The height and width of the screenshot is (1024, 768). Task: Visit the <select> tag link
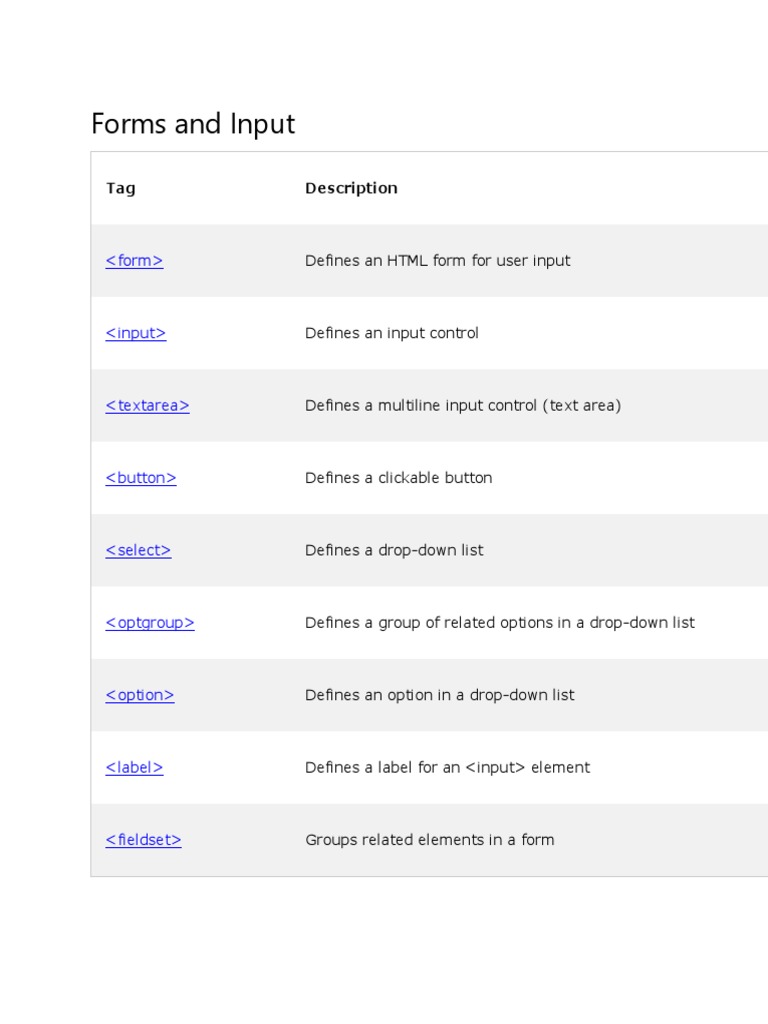[x=138, y=550]
